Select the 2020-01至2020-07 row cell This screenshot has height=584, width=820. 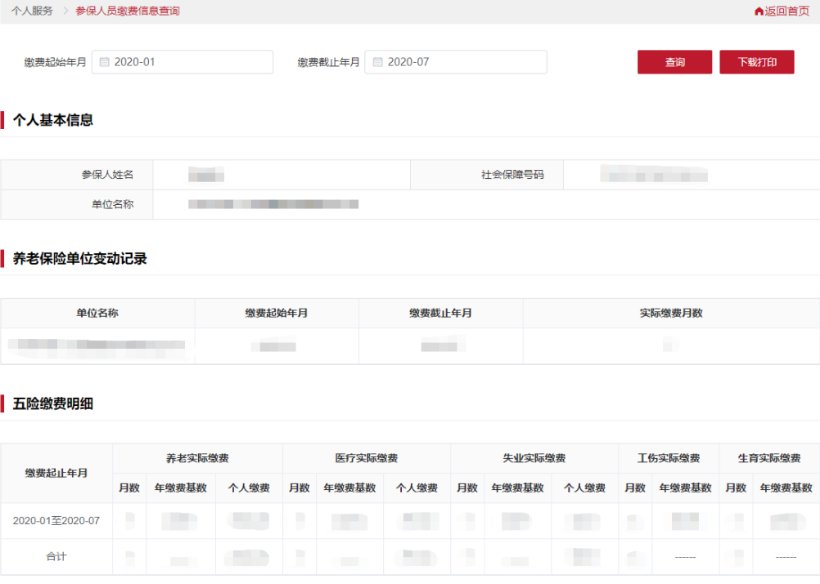56,520
